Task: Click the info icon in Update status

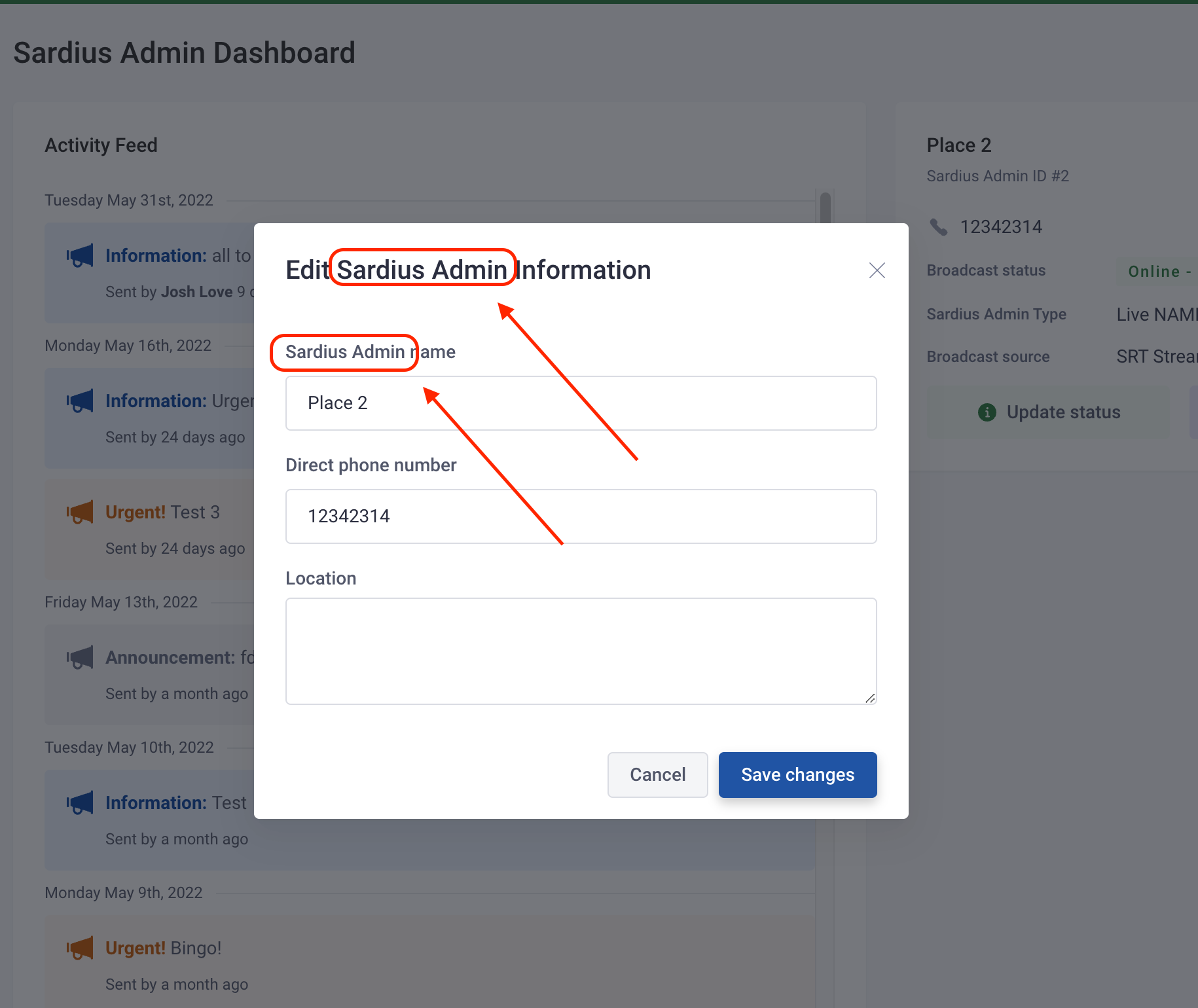Action: tap(987, 412)
